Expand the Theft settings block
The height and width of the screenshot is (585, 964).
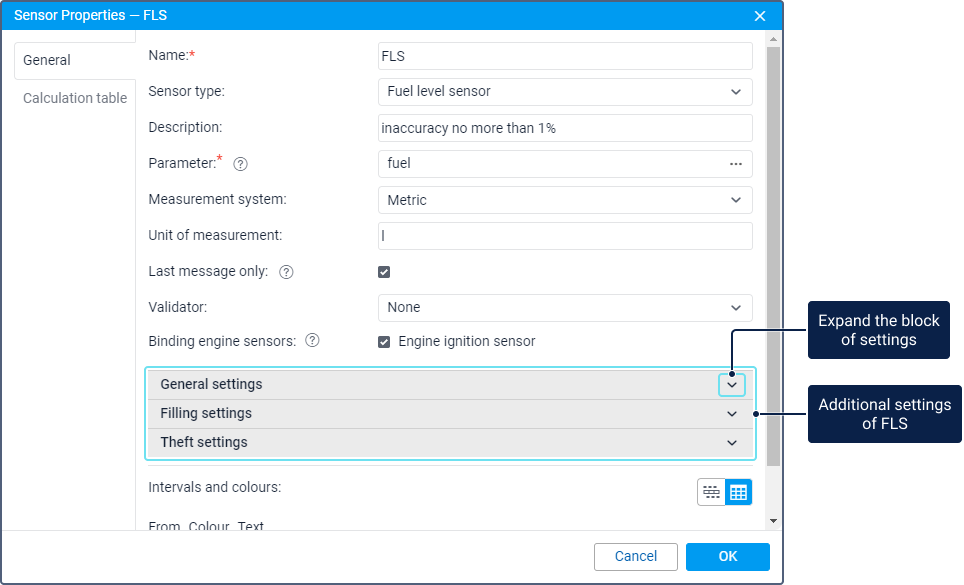732,443
